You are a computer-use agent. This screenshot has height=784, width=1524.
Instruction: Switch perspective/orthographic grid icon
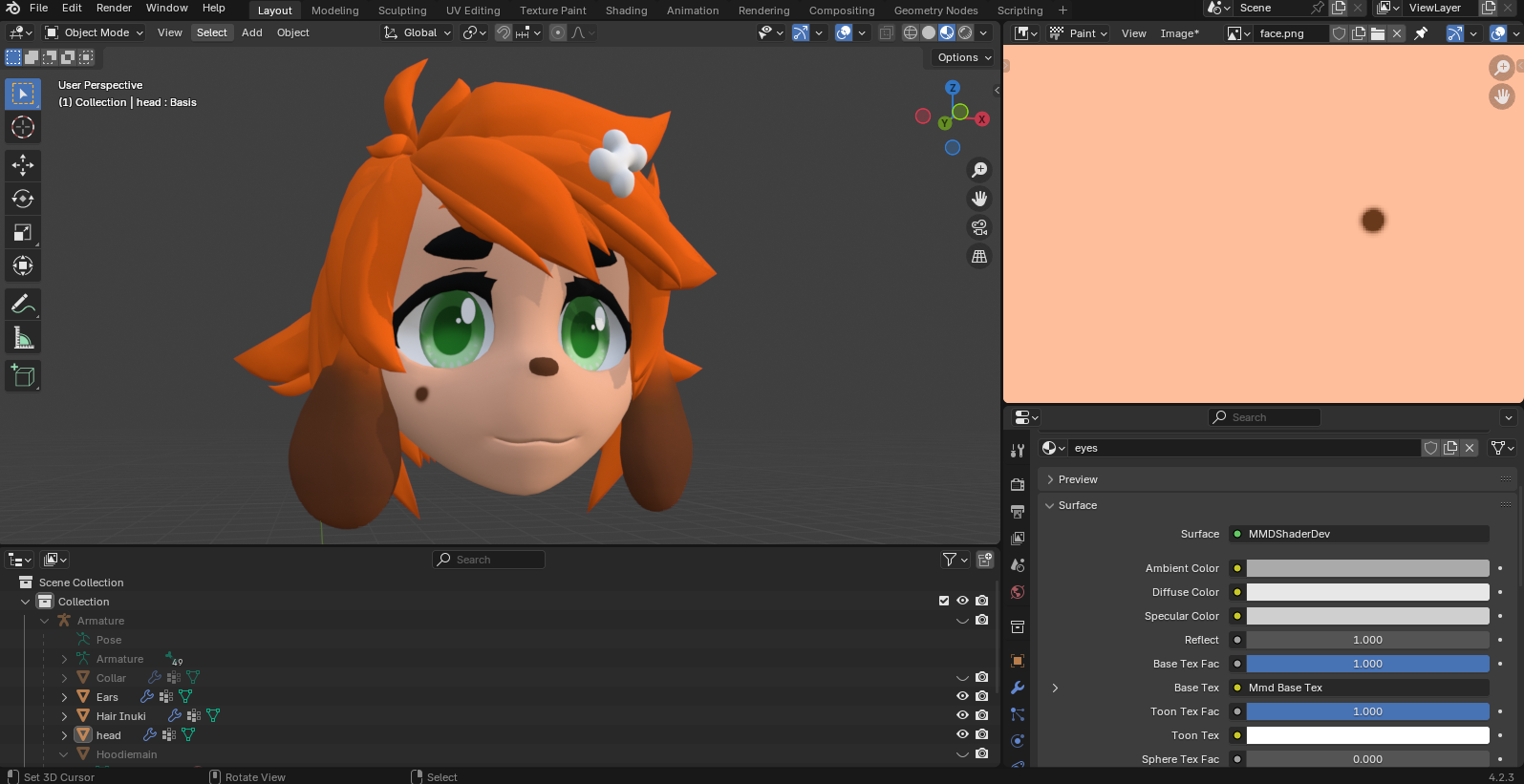coord(979,256)
